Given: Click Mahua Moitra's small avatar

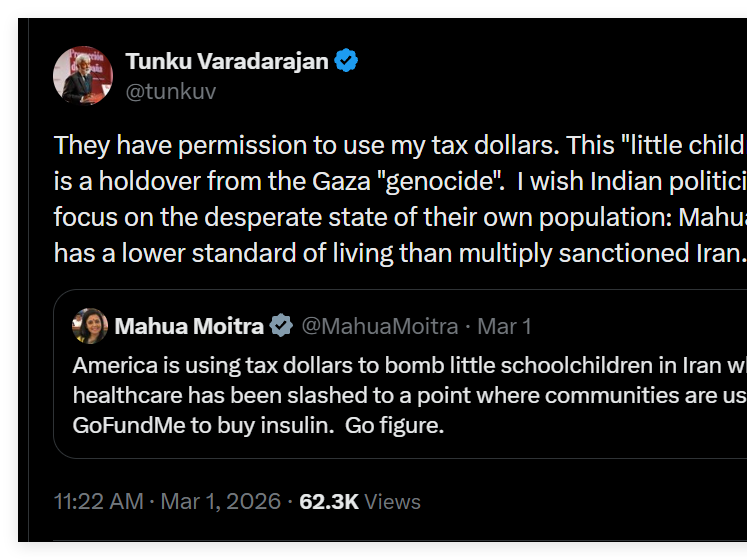Looking at the screenshot, I should (x=90, y=326).
